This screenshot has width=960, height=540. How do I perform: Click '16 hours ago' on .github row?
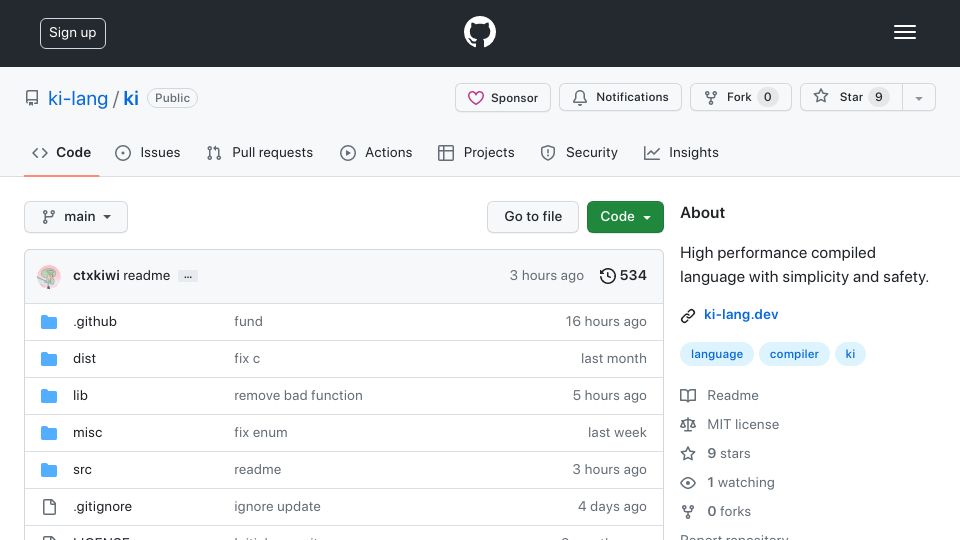pos(606,321)
